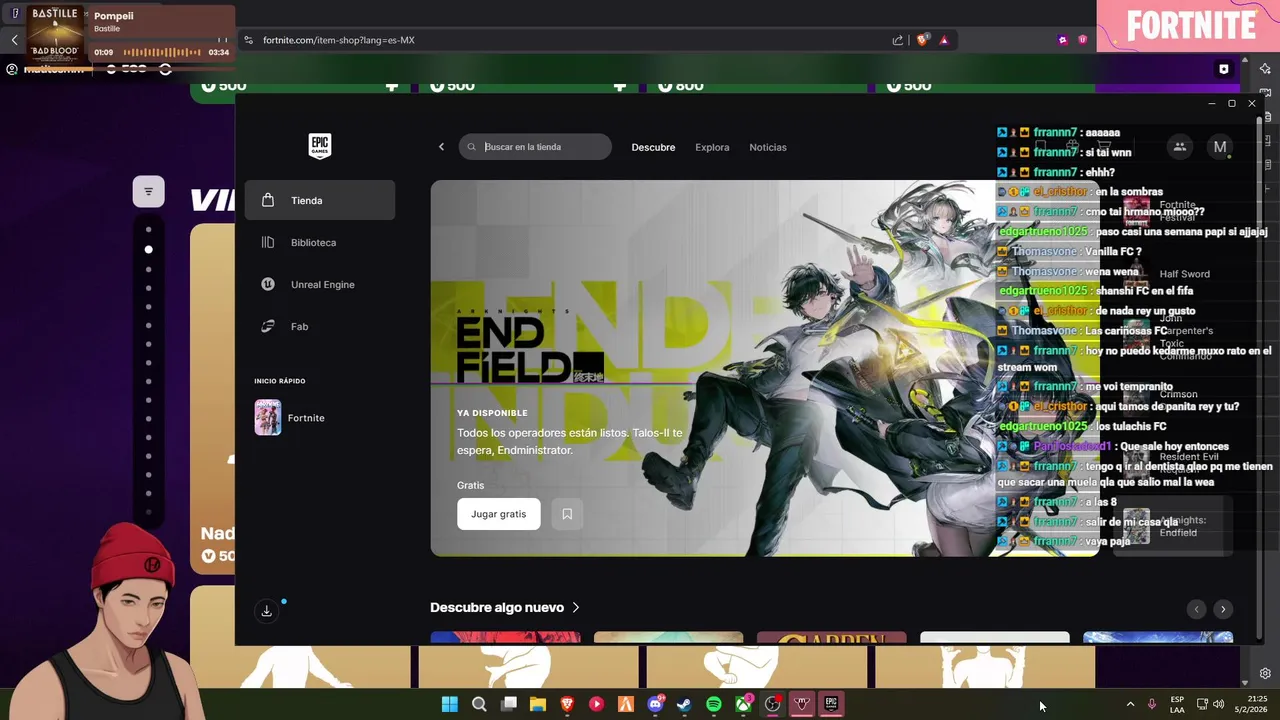The image size is (1280, 720).
Task: Open the Tienda section in sidebar
Action: click(320, 200)
